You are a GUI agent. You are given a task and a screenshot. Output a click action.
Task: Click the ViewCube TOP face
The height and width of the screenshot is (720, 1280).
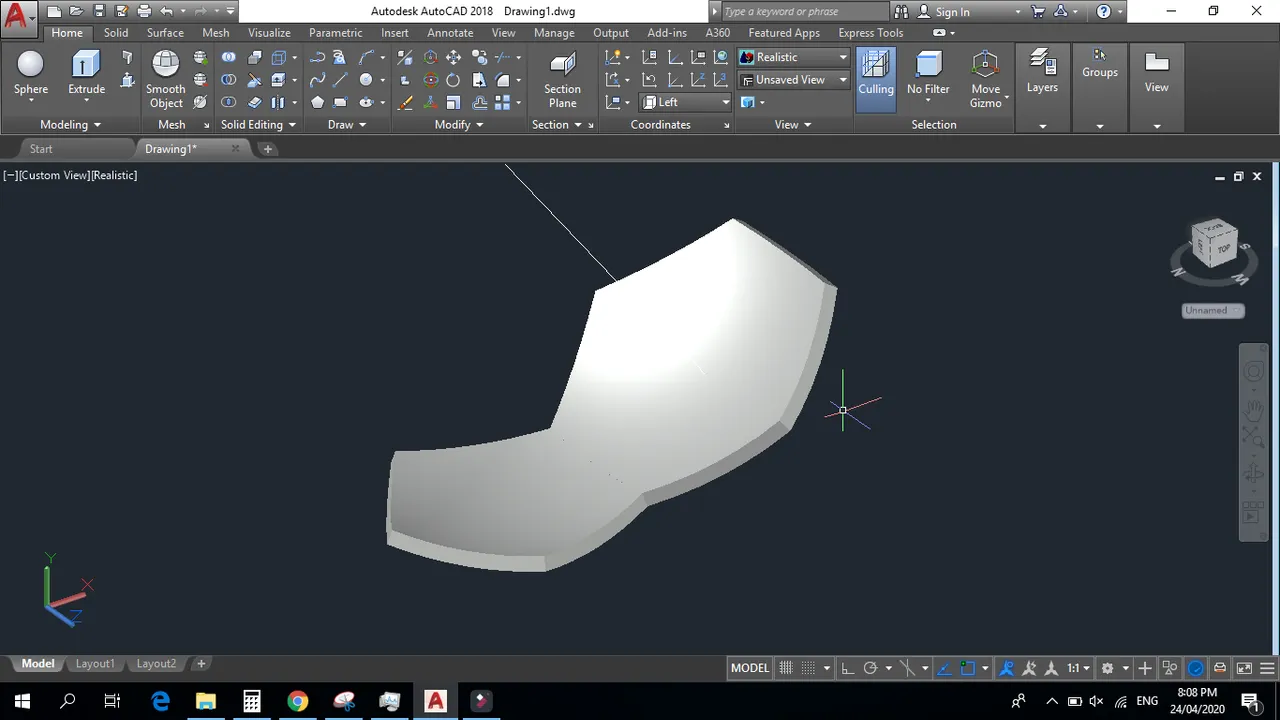coord(1223,248)
